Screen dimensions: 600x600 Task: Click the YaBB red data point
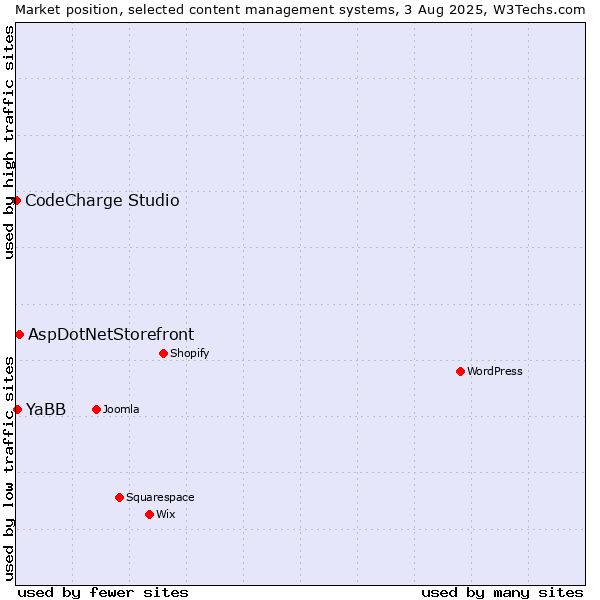point(17,409)
